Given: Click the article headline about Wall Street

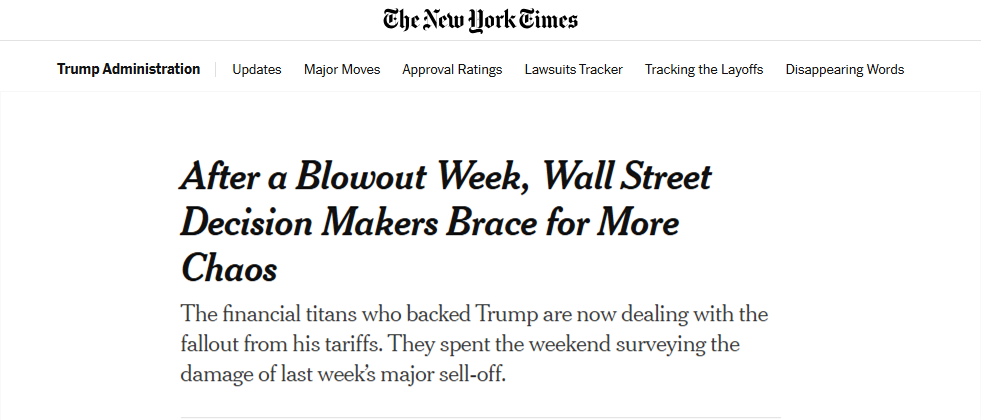Looking at the screenshot, I should [x=445, y=222].
